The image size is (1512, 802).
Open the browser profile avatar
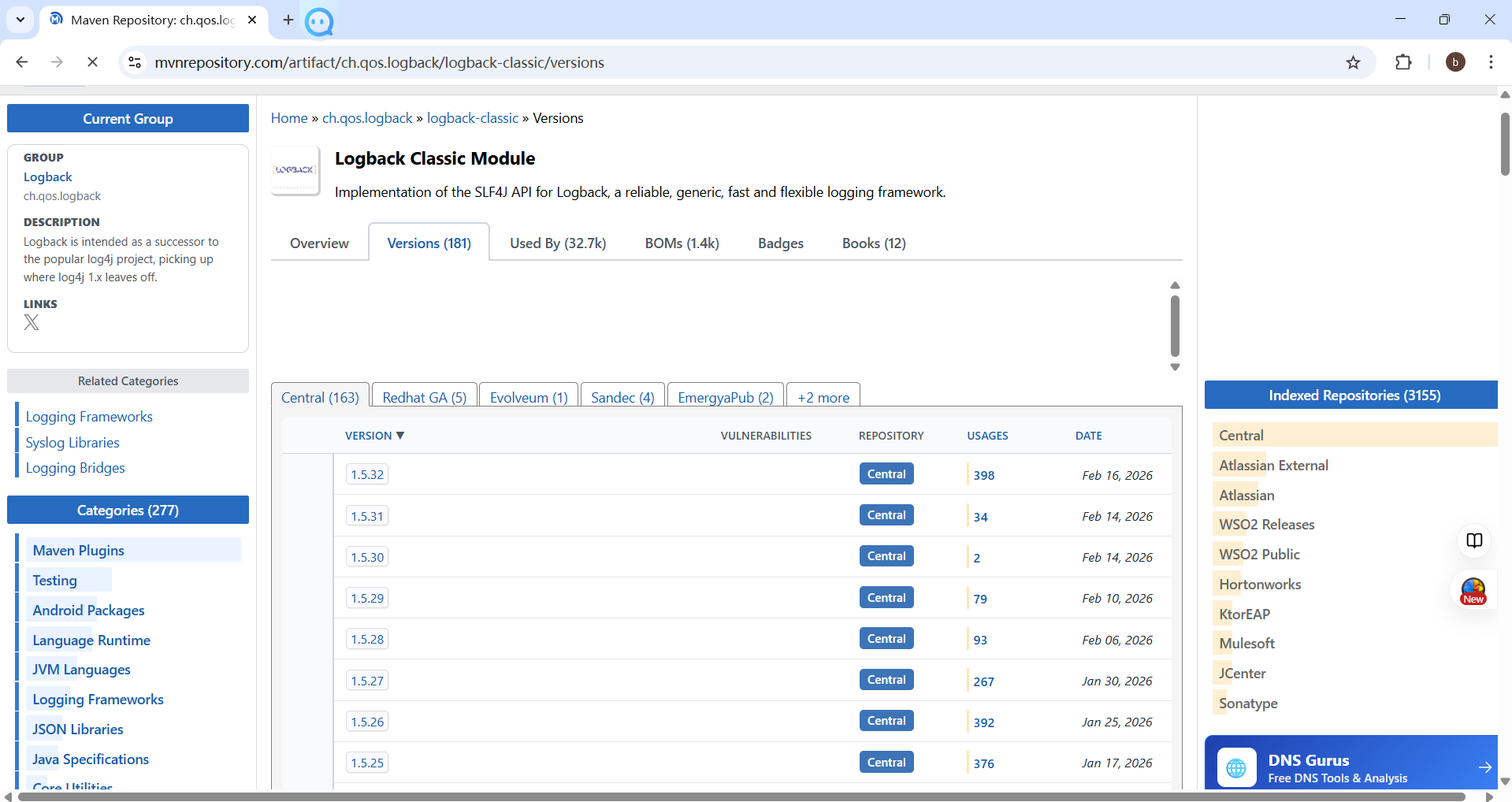tap(1455, 62)
